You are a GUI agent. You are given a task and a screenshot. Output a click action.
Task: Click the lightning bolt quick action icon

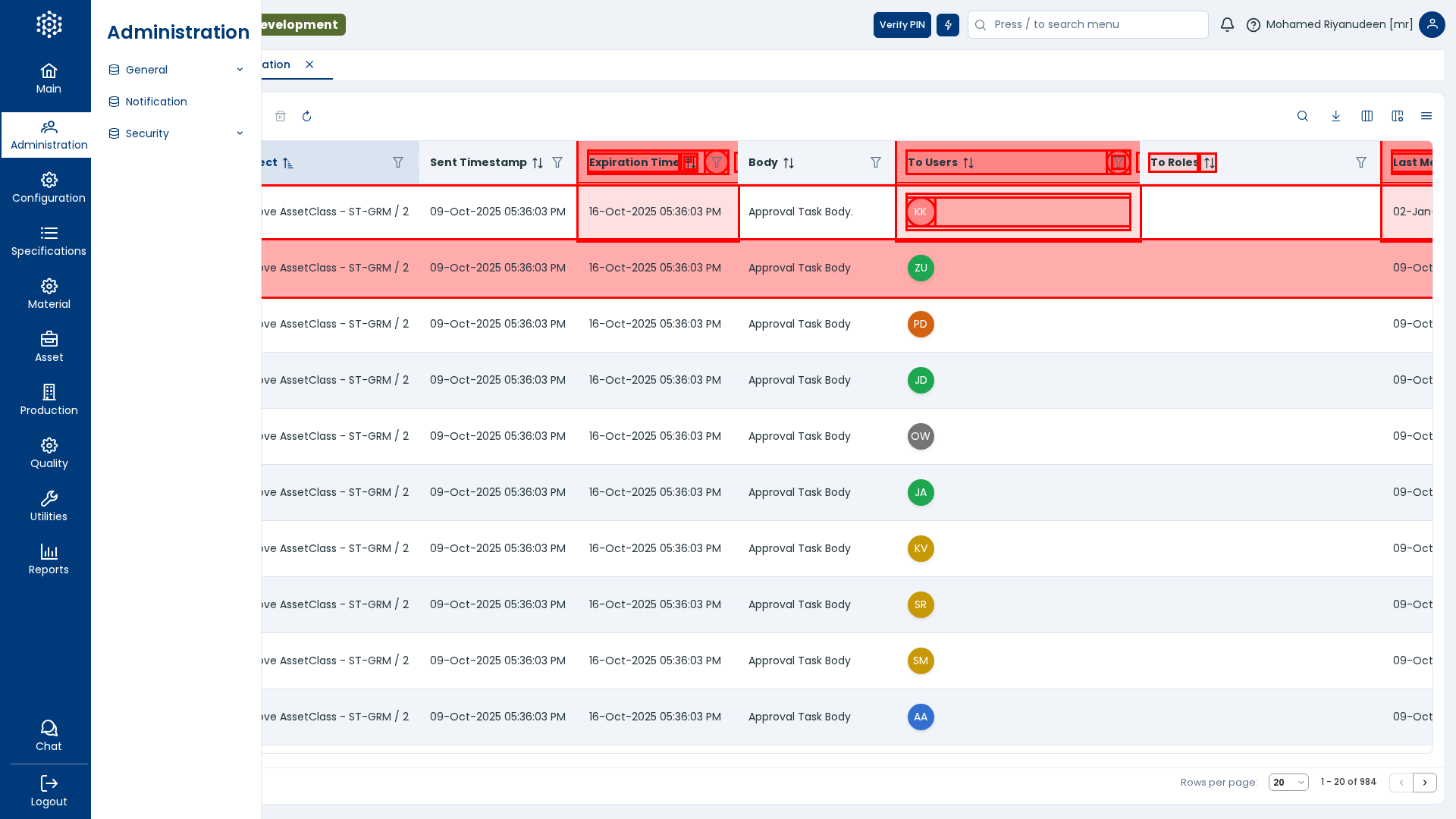tap(947, 25)
